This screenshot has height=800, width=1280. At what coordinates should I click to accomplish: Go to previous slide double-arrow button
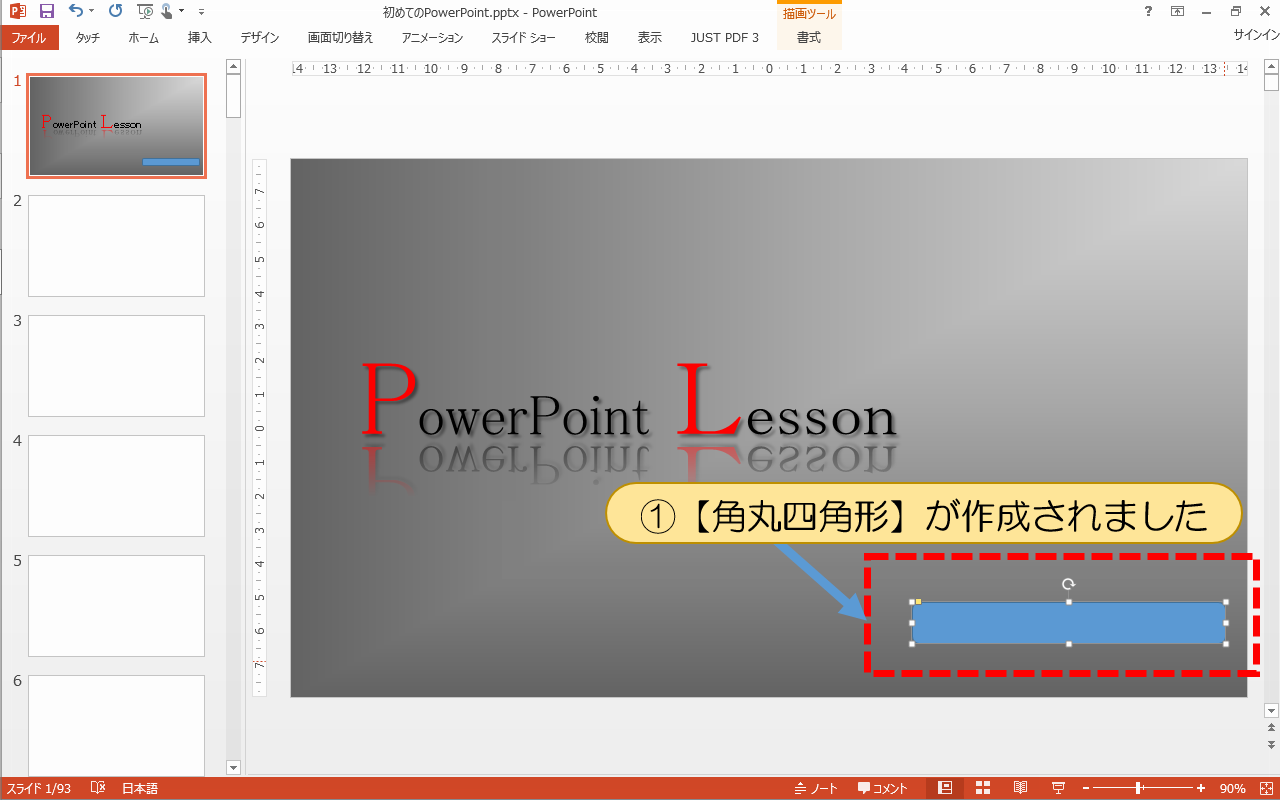tap(1271, 728)
